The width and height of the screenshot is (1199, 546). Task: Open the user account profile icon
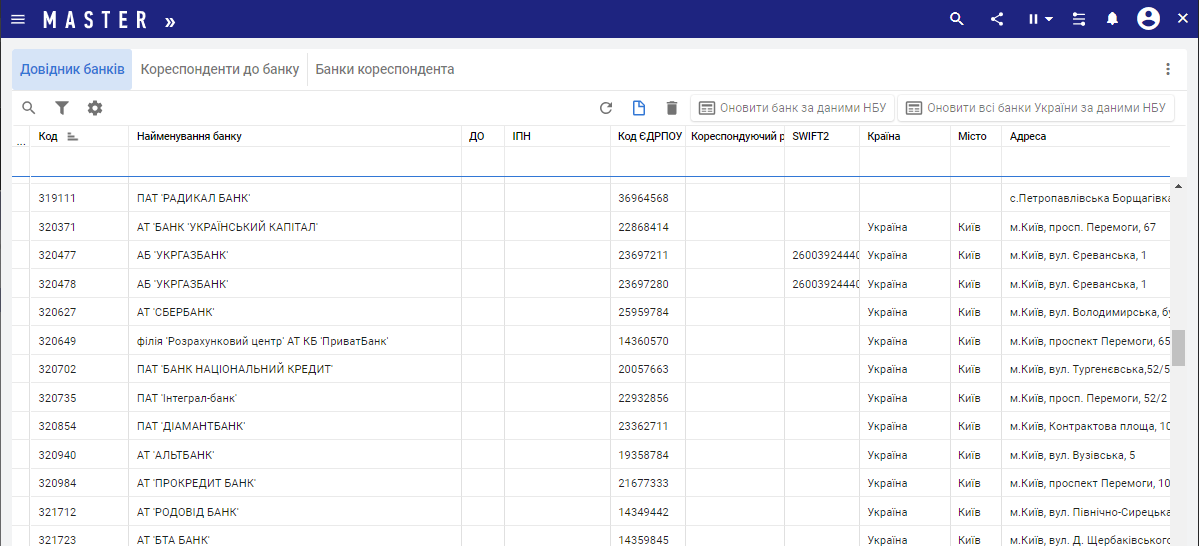coord(1148,19)
